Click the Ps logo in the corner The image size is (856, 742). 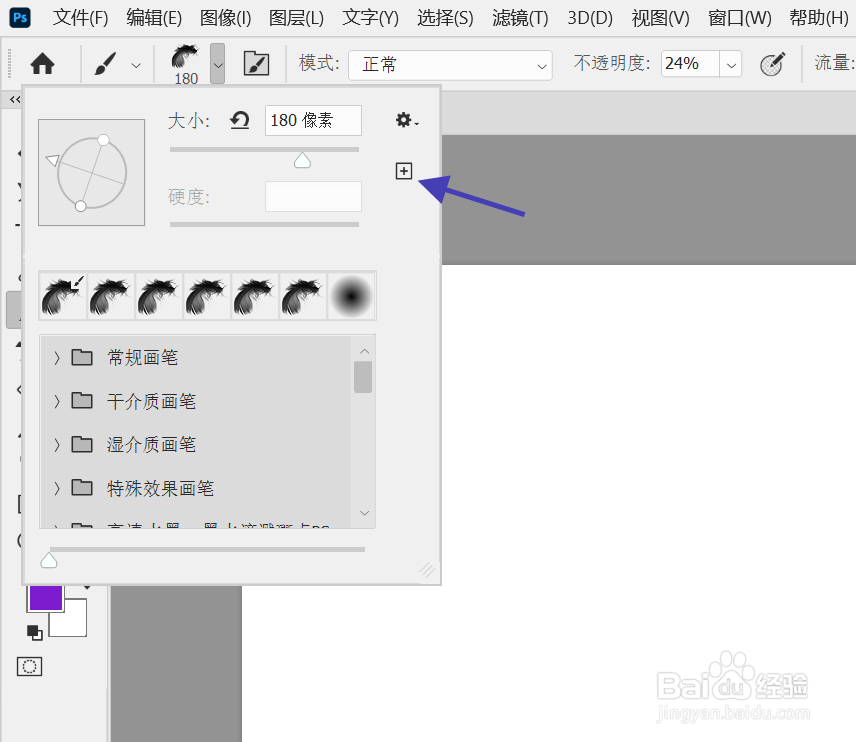19,17
